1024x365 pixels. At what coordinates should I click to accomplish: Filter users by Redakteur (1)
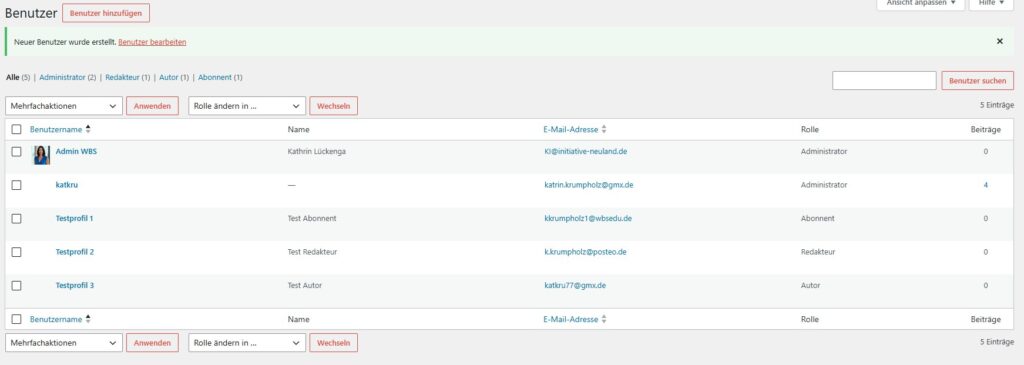pos(127,77)
